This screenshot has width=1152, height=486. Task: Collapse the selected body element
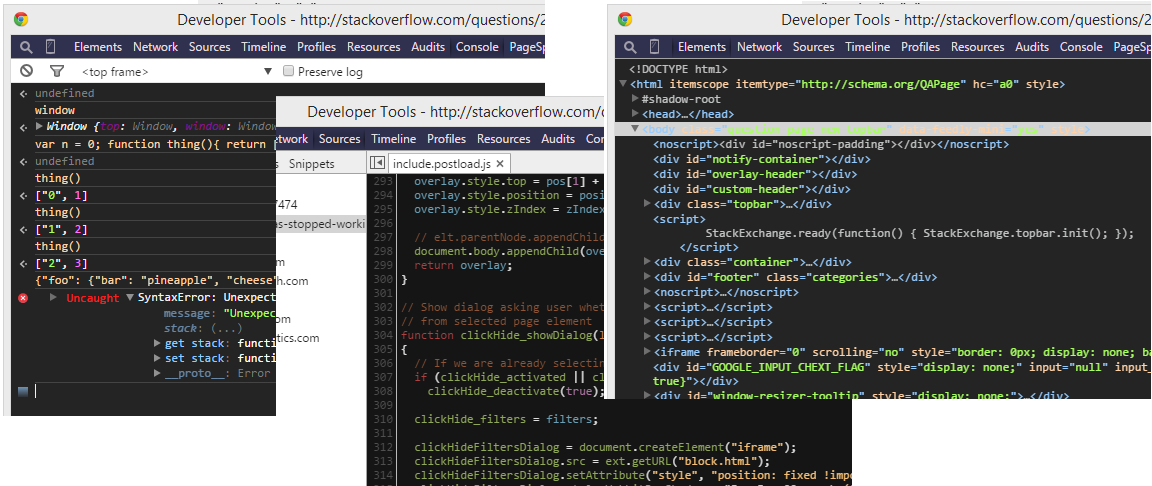pos(636,129)
